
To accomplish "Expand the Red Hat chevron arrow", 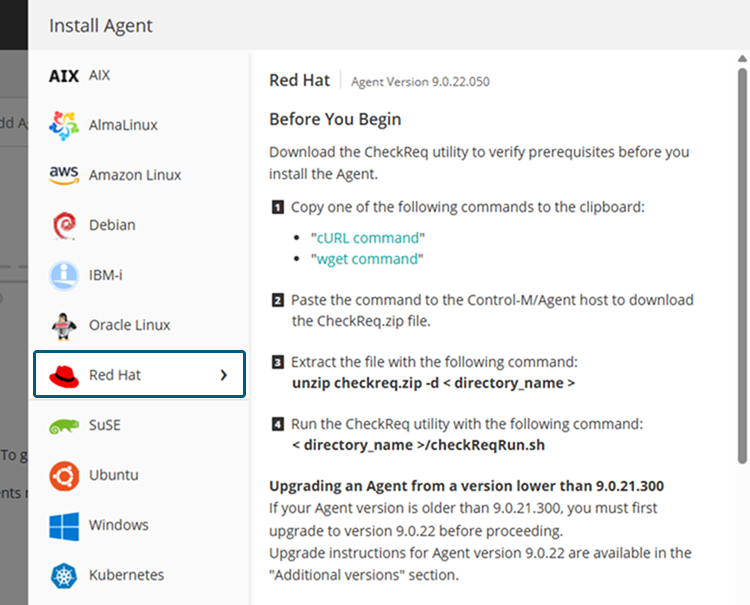I will coord(224,375).
